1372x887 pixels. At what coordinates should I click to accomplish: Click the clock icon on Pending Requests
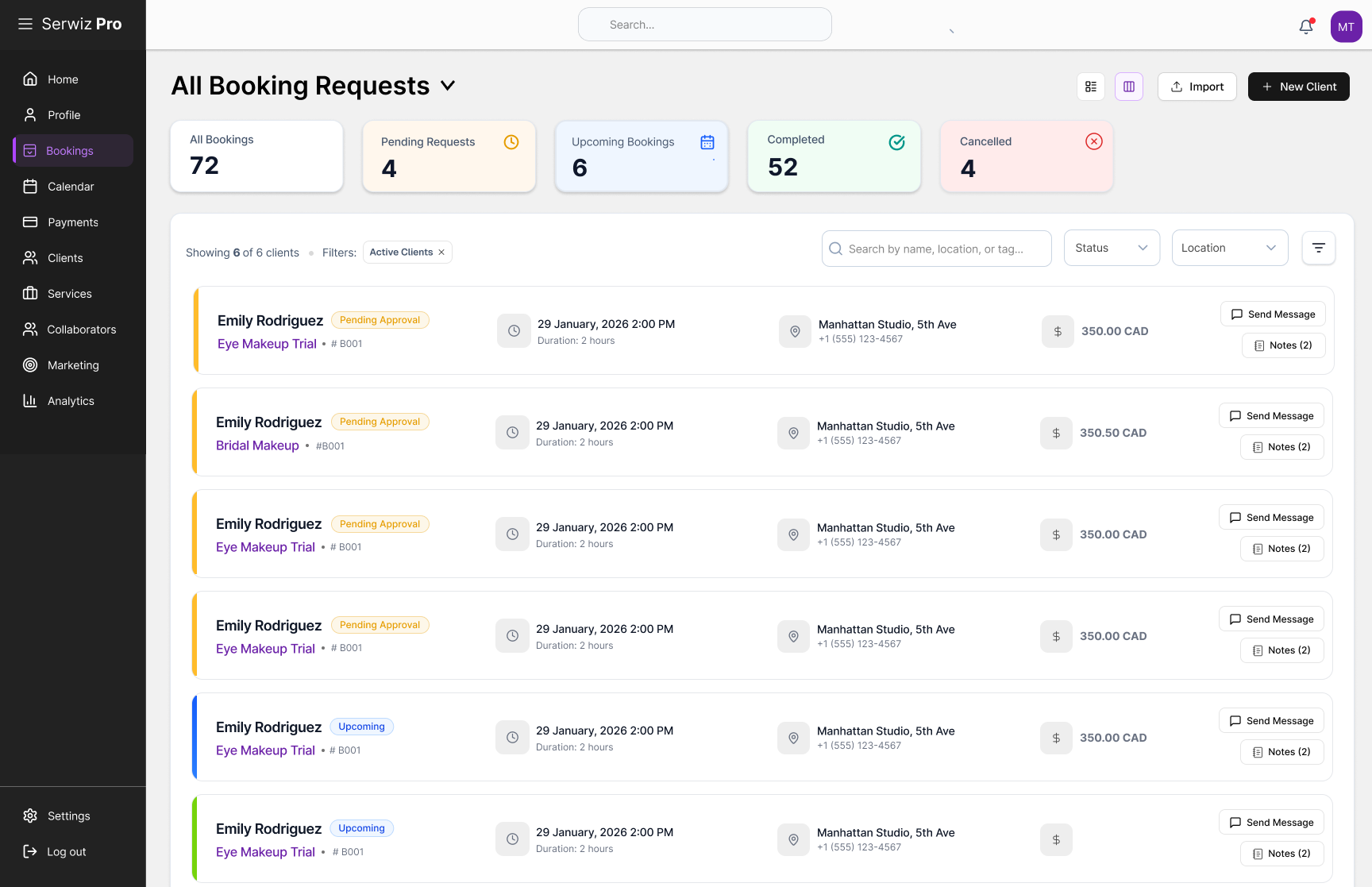point(511,142)
